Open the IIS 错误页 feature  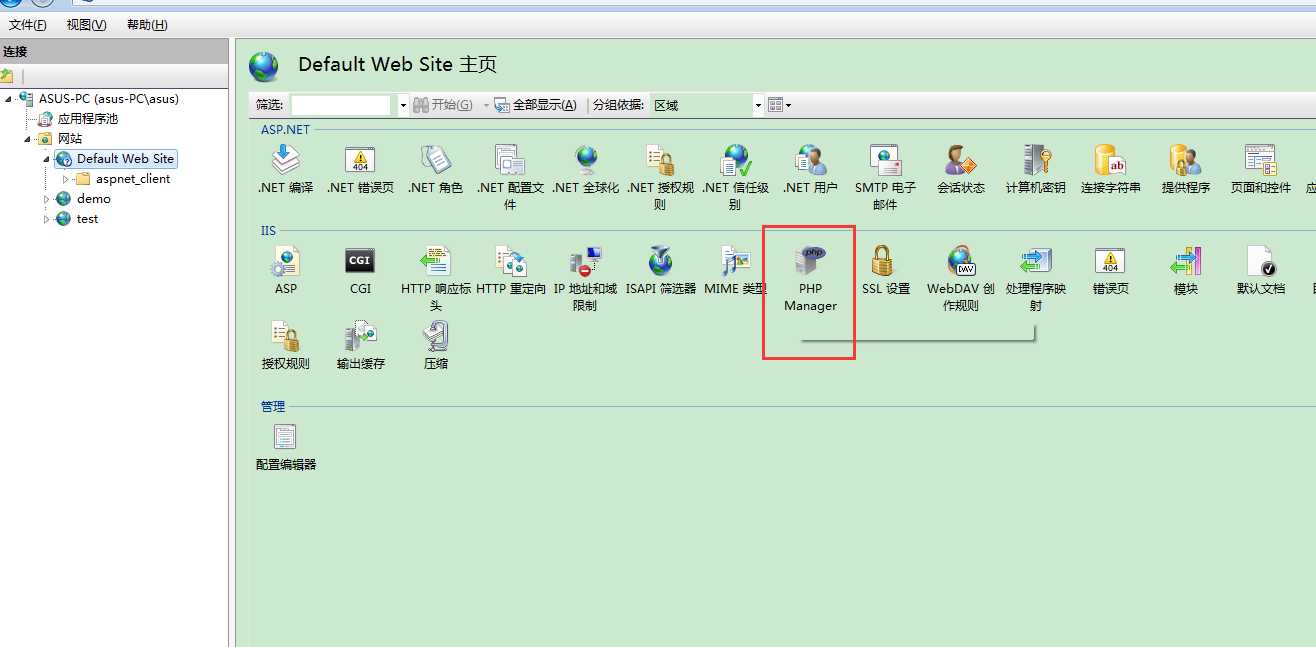pyautogui.click(x=1111, y=270)
